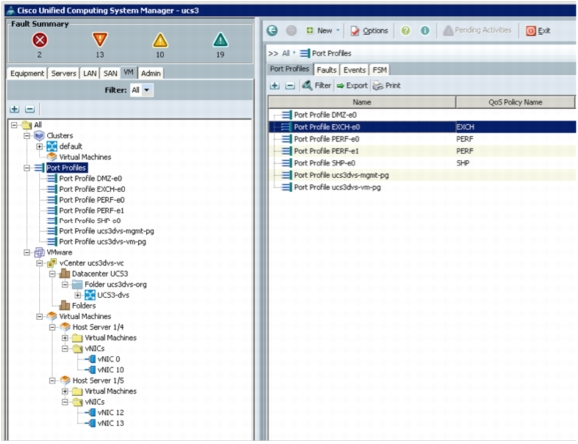Go back with the green arrow

point(272,30)
